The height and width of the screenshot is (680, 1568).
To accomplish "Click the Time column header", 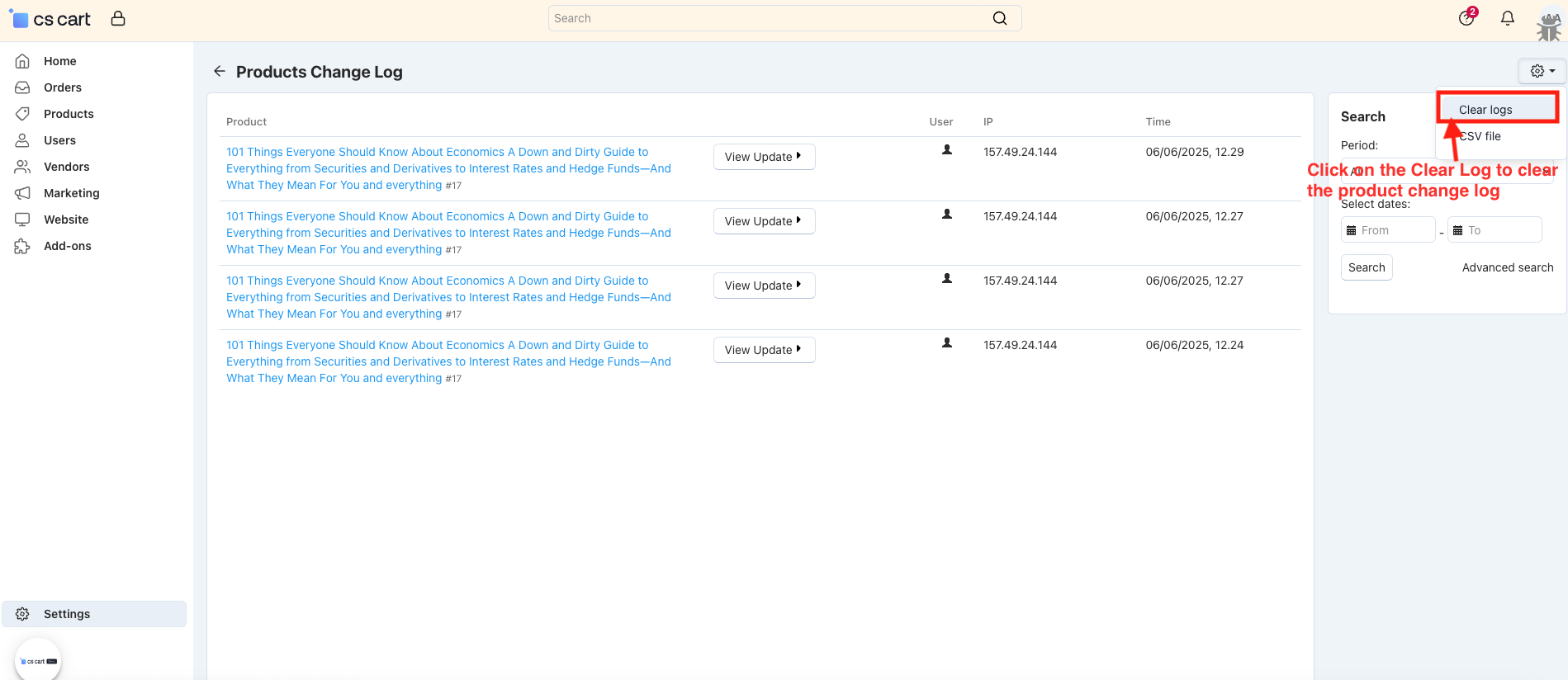I will tap(1158, 121).
